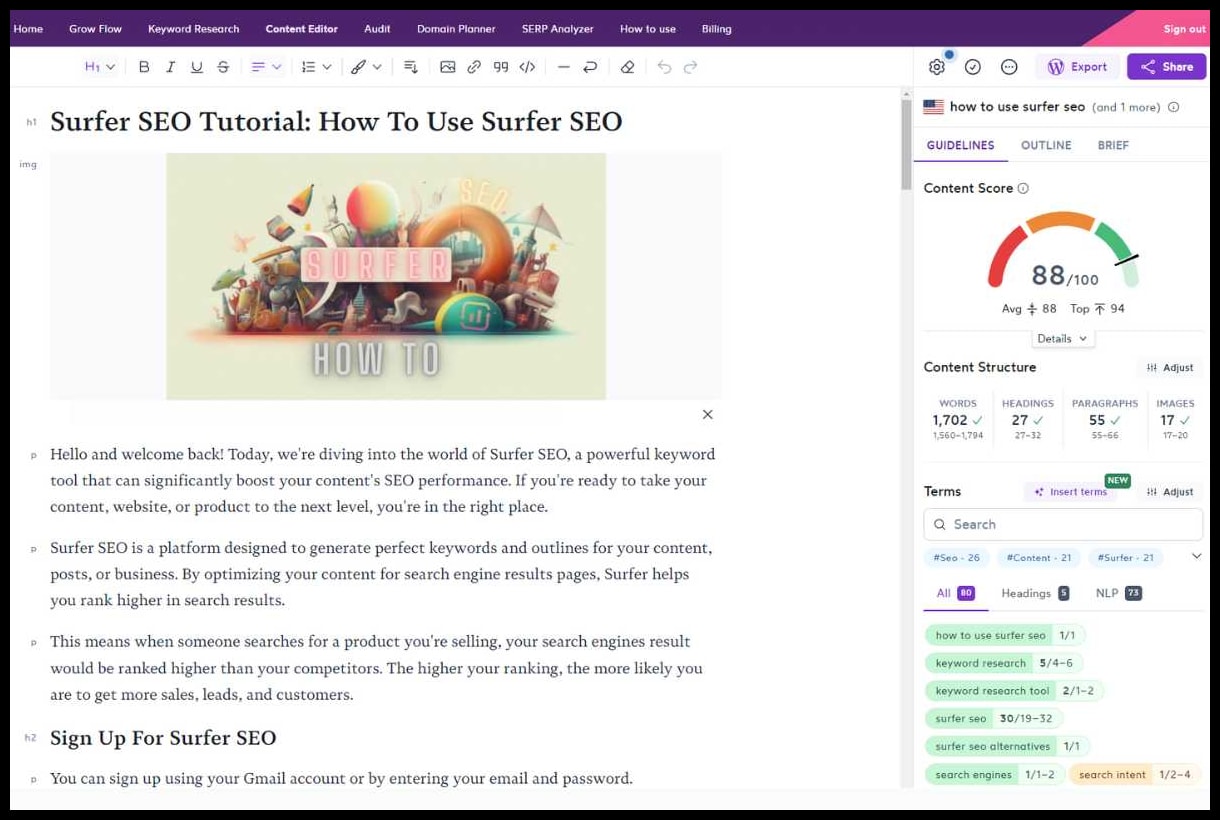1220x820 pixels.
Task: Select the #Content - 21 tag filter
Action: pyautogui.click(x=1039, y=558)
